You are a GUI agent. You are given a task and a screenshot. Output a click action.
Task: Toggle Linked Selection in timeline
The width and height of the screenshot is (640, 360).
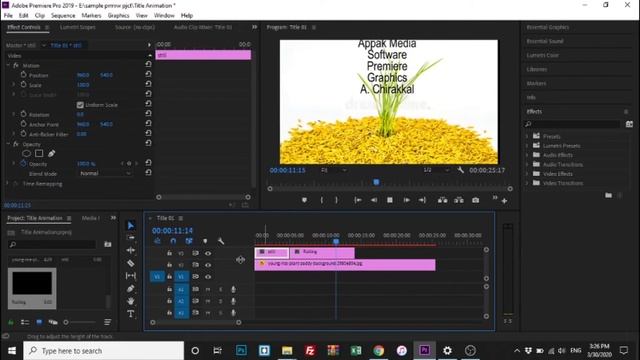[x=189, y=241]
